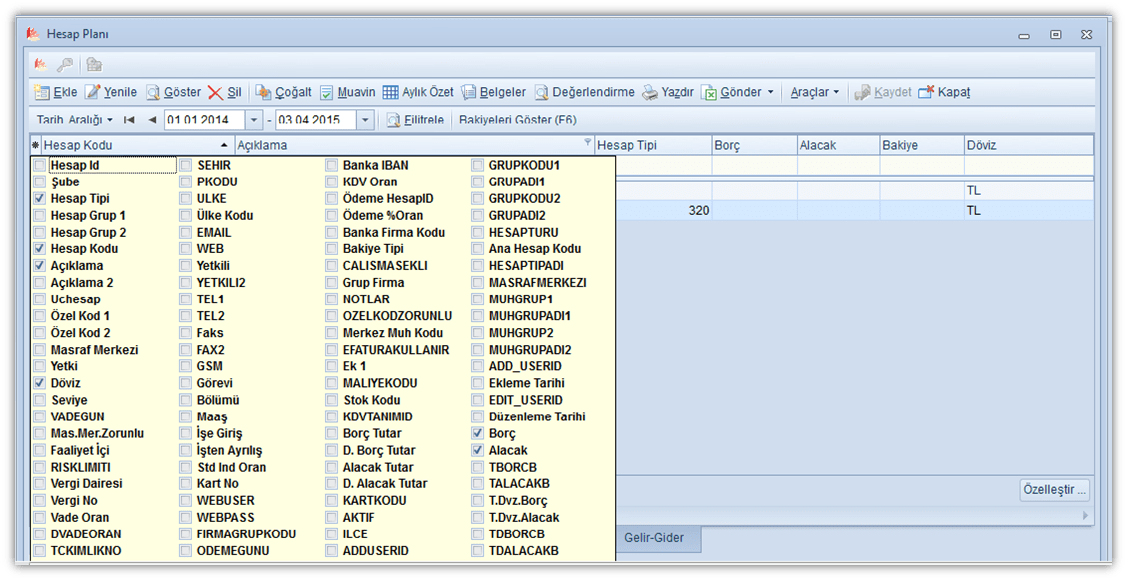This screenshot has width=1127, height=580.
Task: Click the Özelleştir... button
Action: pos(1054,490)
